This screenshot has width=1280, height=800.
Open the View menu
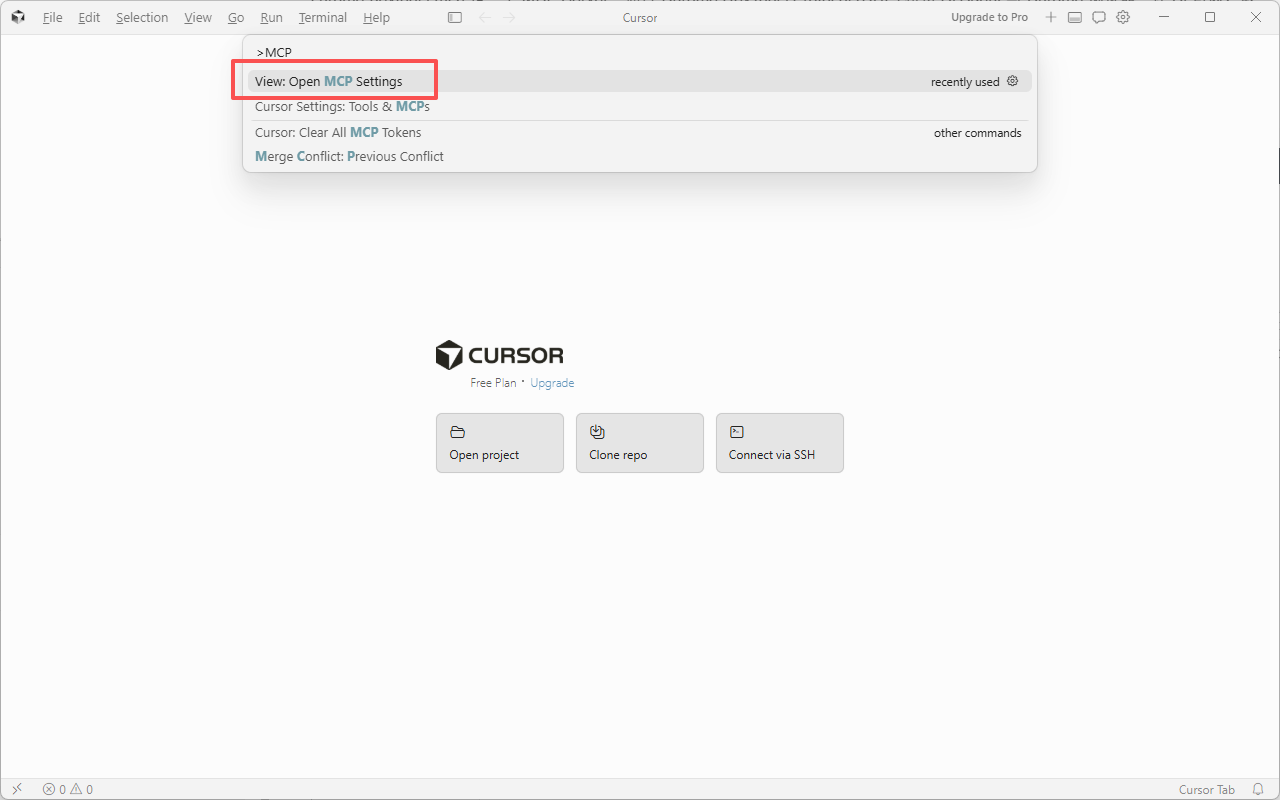[198, 17]
